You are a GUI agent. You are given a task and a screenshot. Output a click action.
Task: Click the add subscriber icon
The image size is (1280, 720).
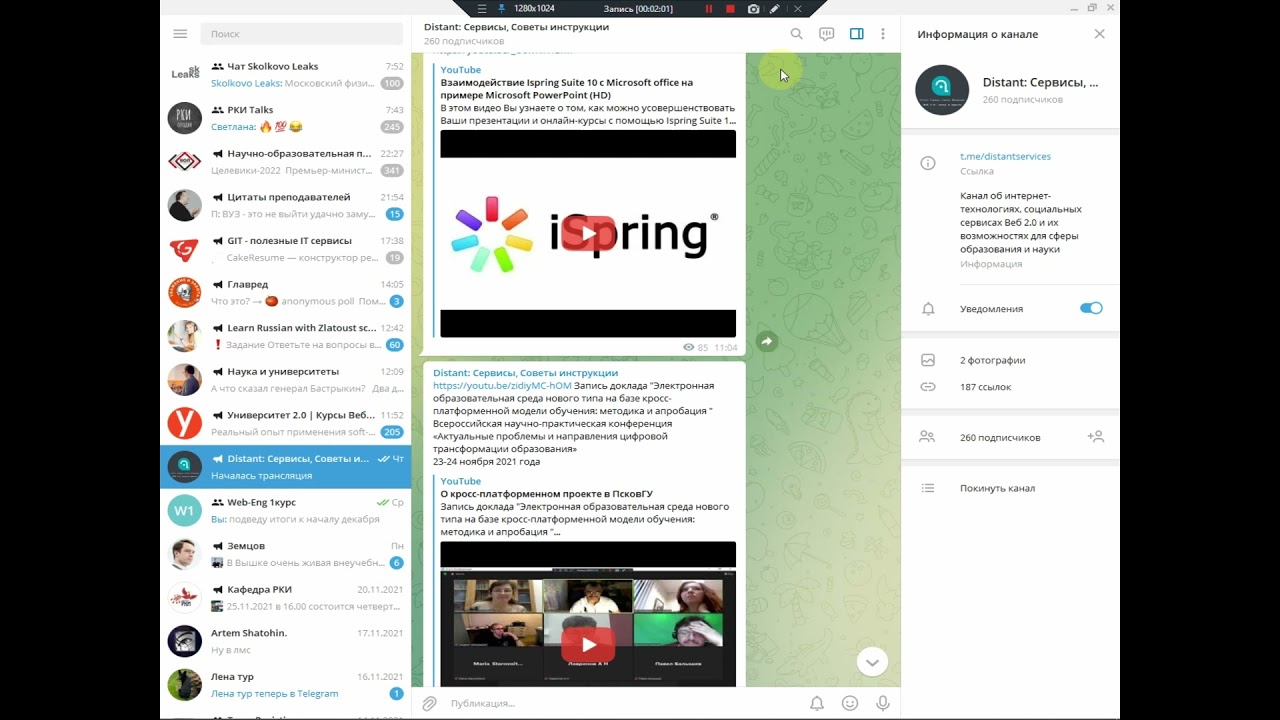tap(1095, 437)
